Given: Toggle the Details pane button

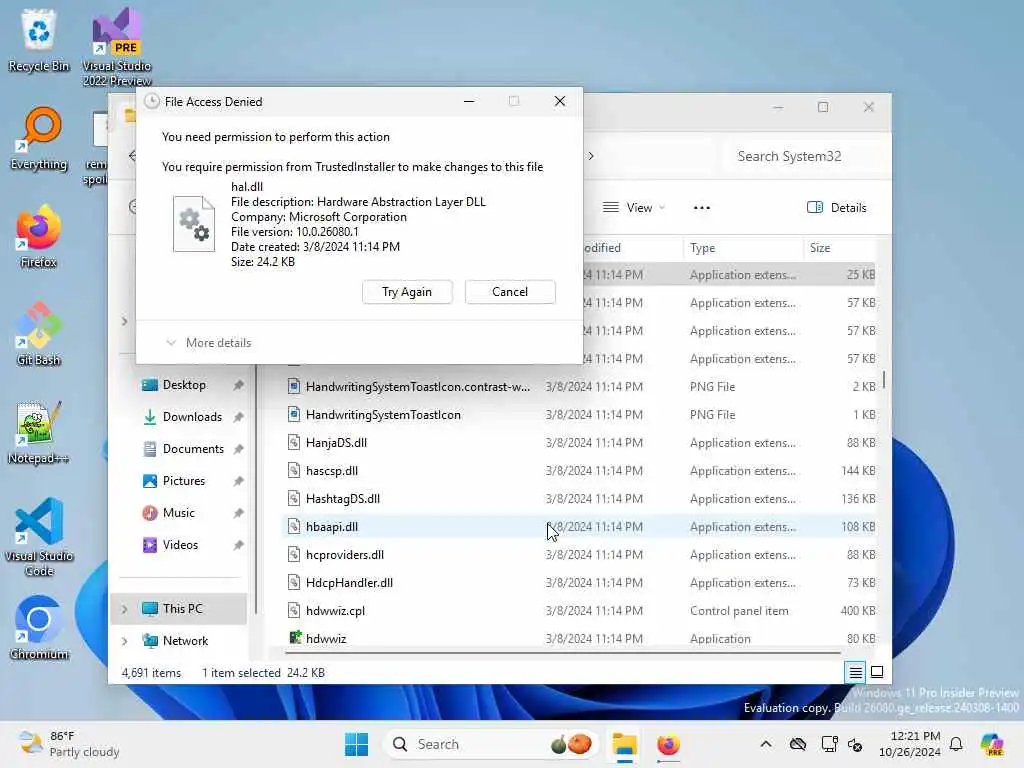Looking at the screenshot, I should pos(837,208).
